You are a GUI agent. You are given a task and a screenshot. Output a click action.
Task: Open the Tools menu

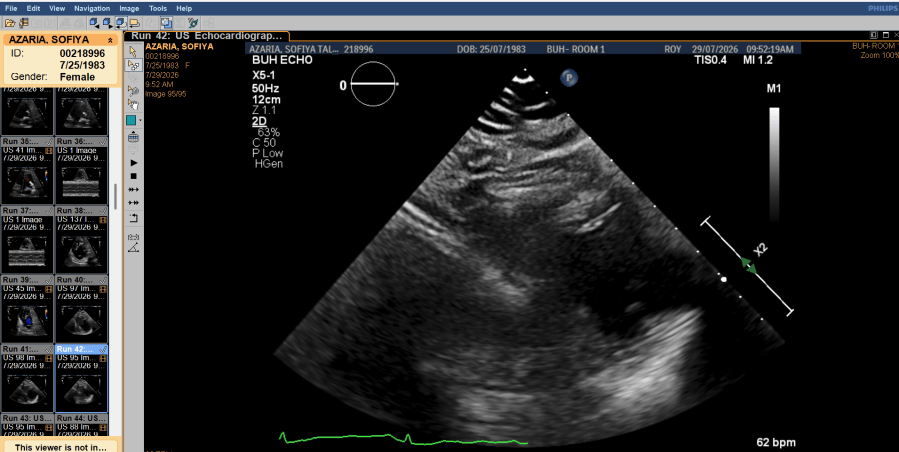(x=158, y=9)
